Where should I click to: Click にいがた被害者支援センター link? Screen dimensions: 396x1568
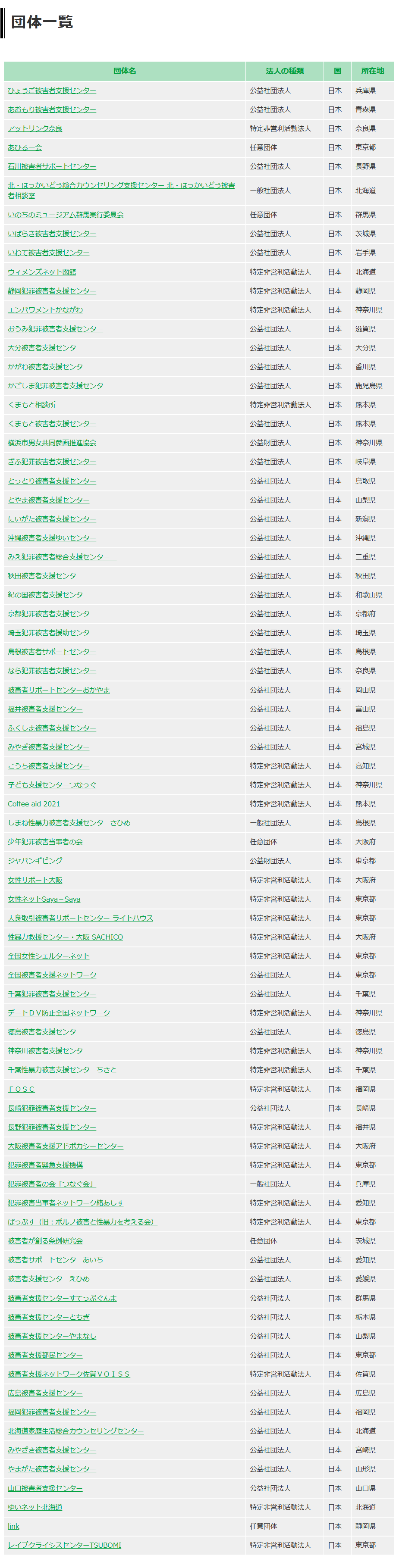(x=52, y=519)
